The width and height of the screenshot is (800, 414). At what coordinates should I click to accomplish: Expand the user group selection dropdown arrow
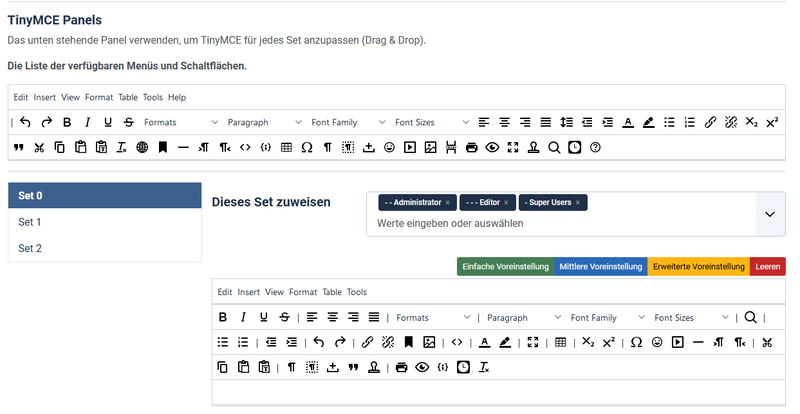pos(769,214)
